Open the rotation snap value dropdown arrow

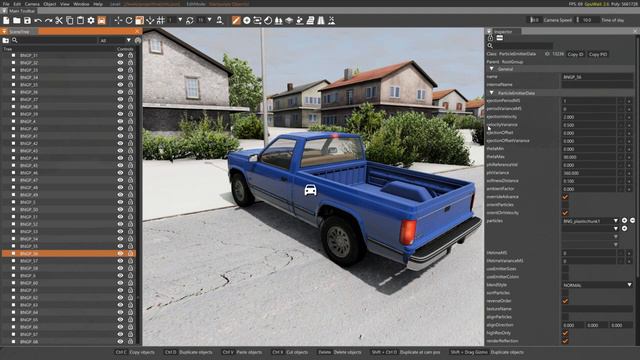click(x=209, y=20)
